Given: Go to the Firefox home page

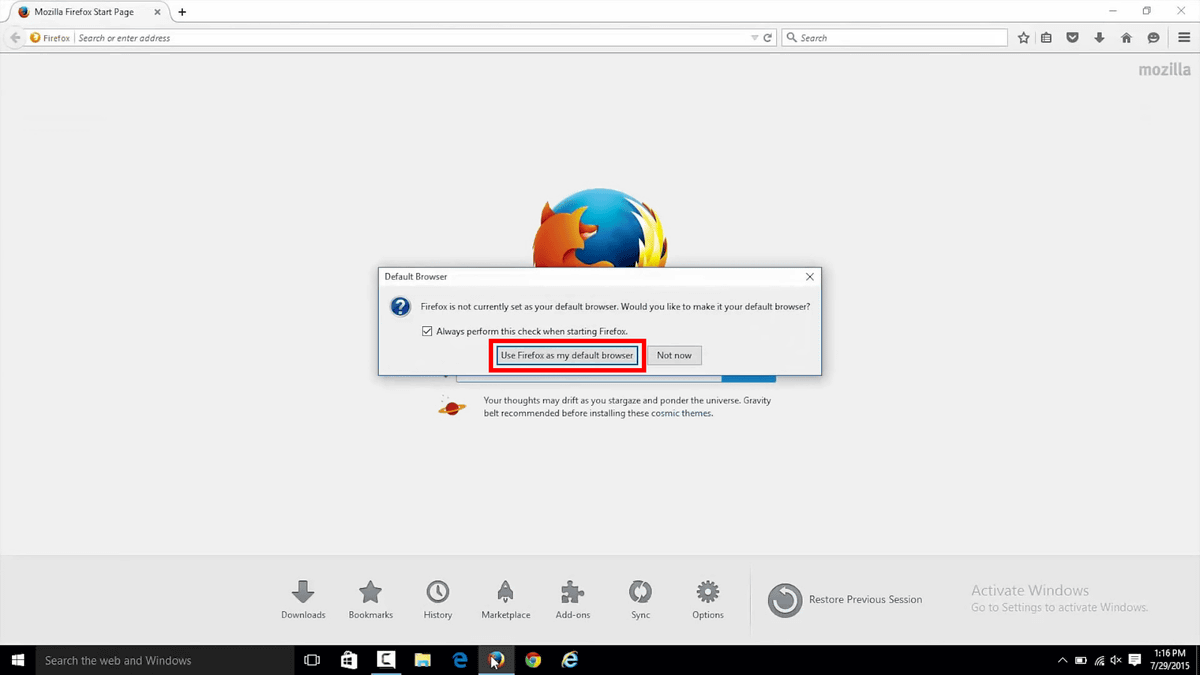Looking at the screenshot, I should pyautogui.click(x=1127, y=38).
